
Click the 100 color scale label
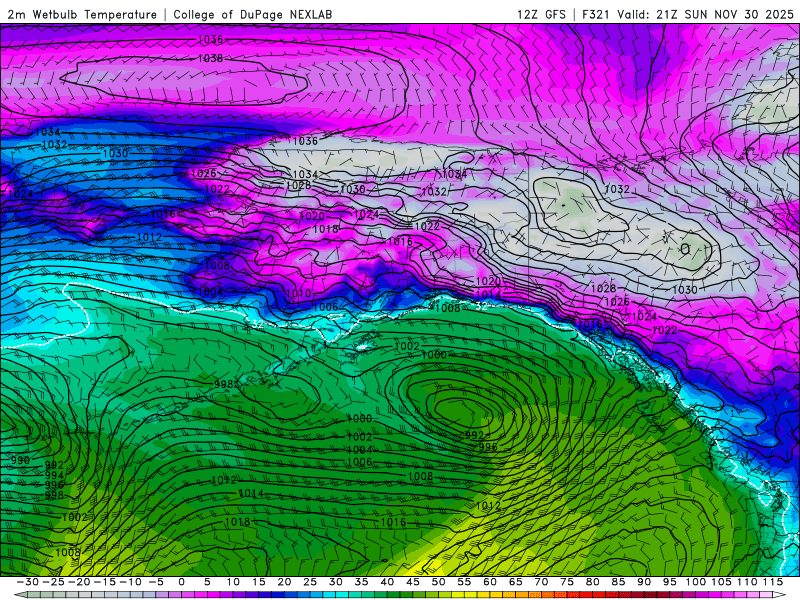pyautogui.click(x=695, y=582)
